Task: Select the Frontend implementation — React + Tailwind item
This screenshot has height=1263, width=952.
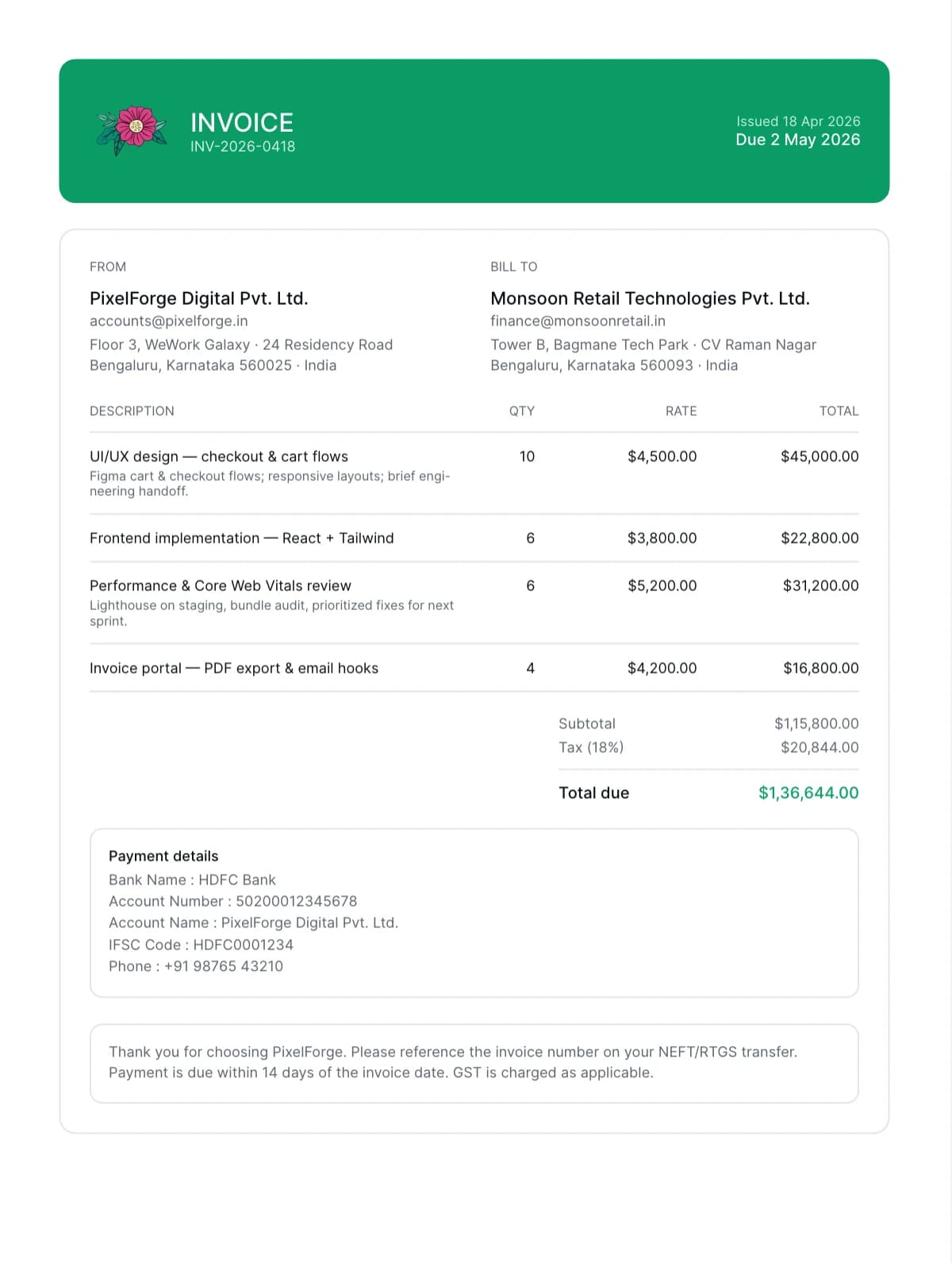Action: (x=242, y=539)
